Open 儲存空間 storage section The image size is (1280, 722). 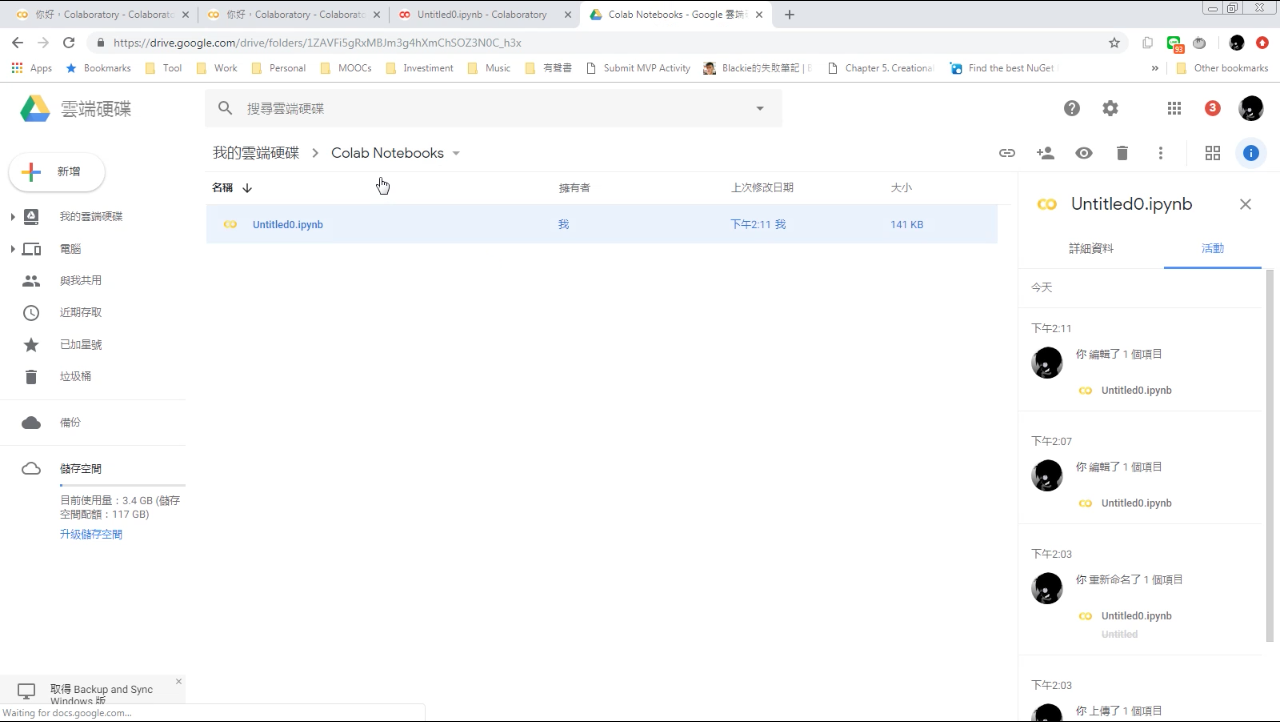click(x=81, y=469)
